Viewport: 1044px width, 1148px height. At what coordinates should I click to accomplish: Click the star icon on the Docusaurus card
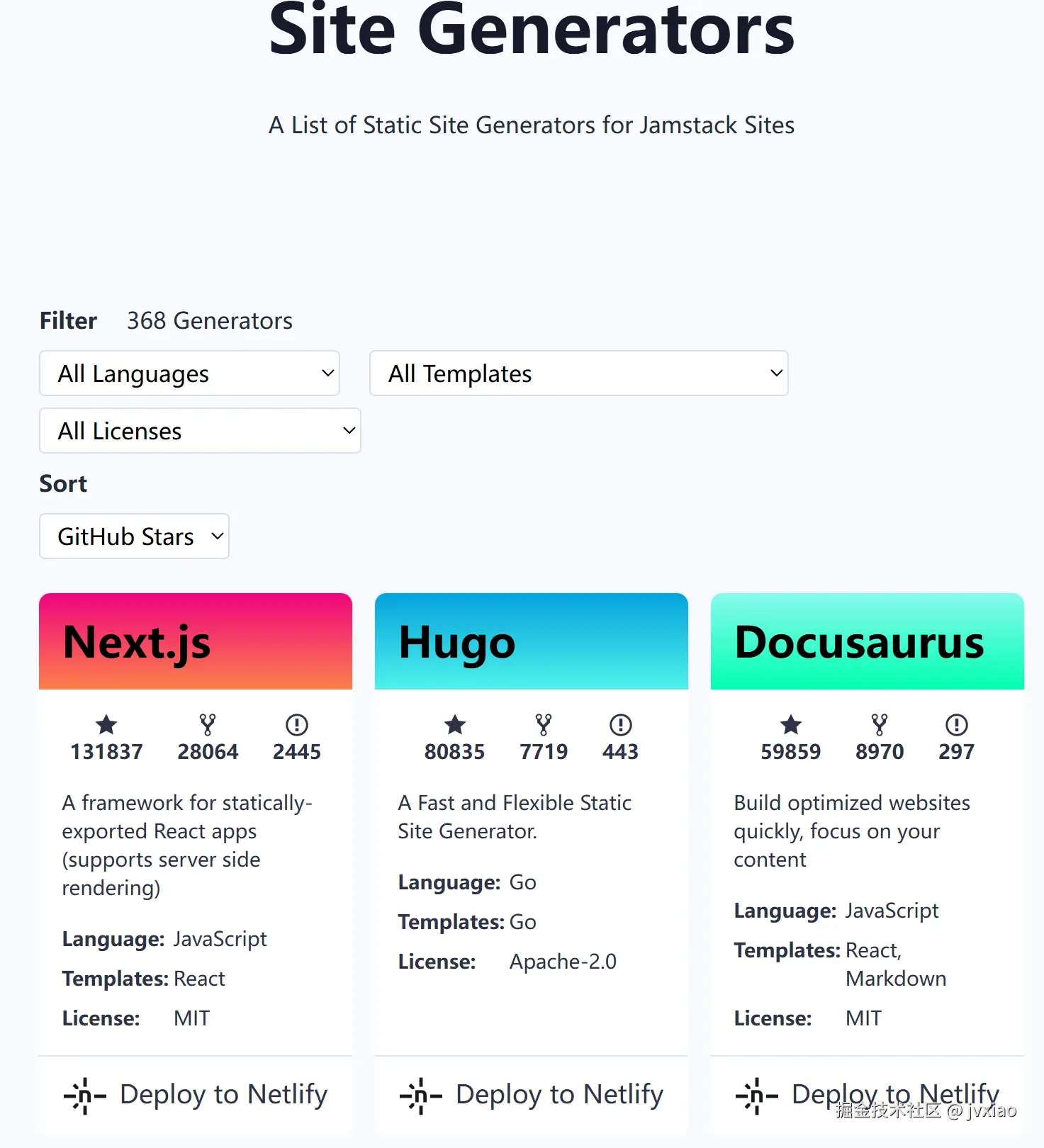(790, 724)
